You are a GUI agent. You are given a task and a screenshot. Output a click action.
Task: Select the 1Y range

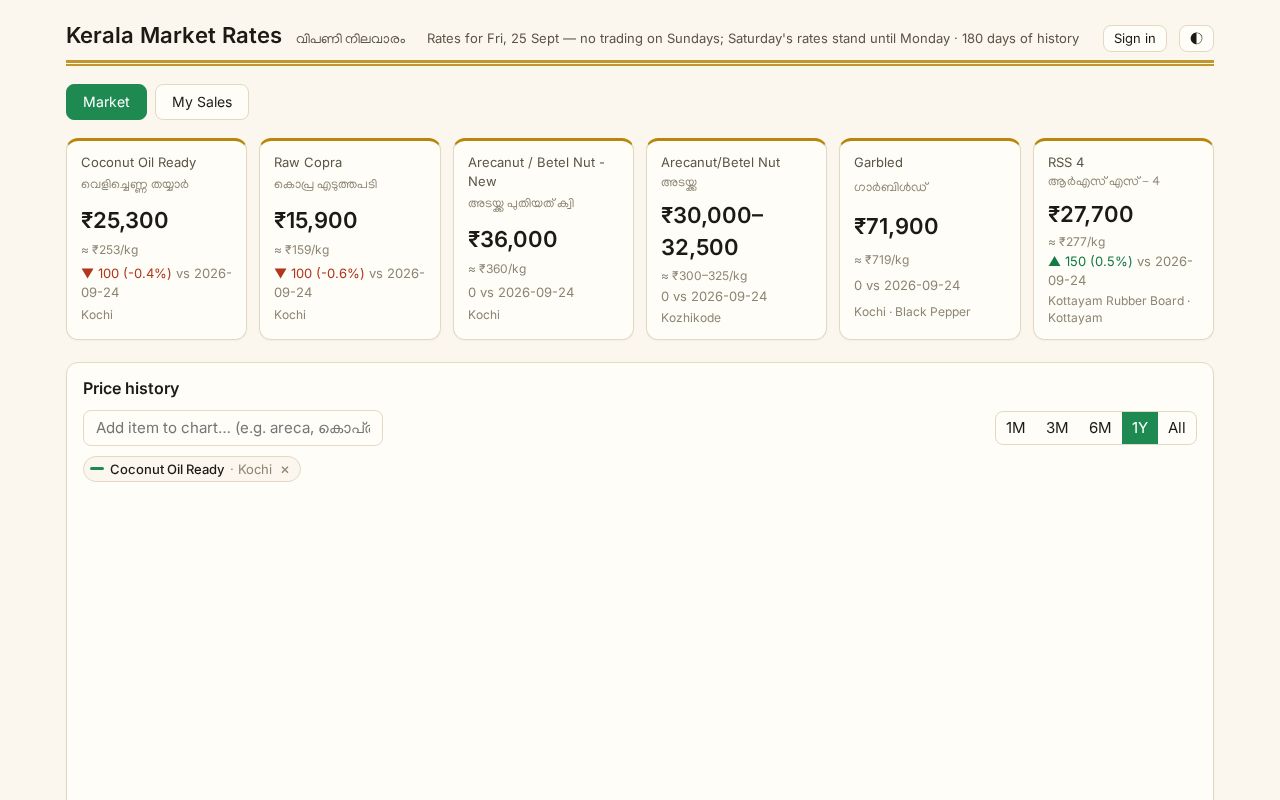click(1140, 428)
